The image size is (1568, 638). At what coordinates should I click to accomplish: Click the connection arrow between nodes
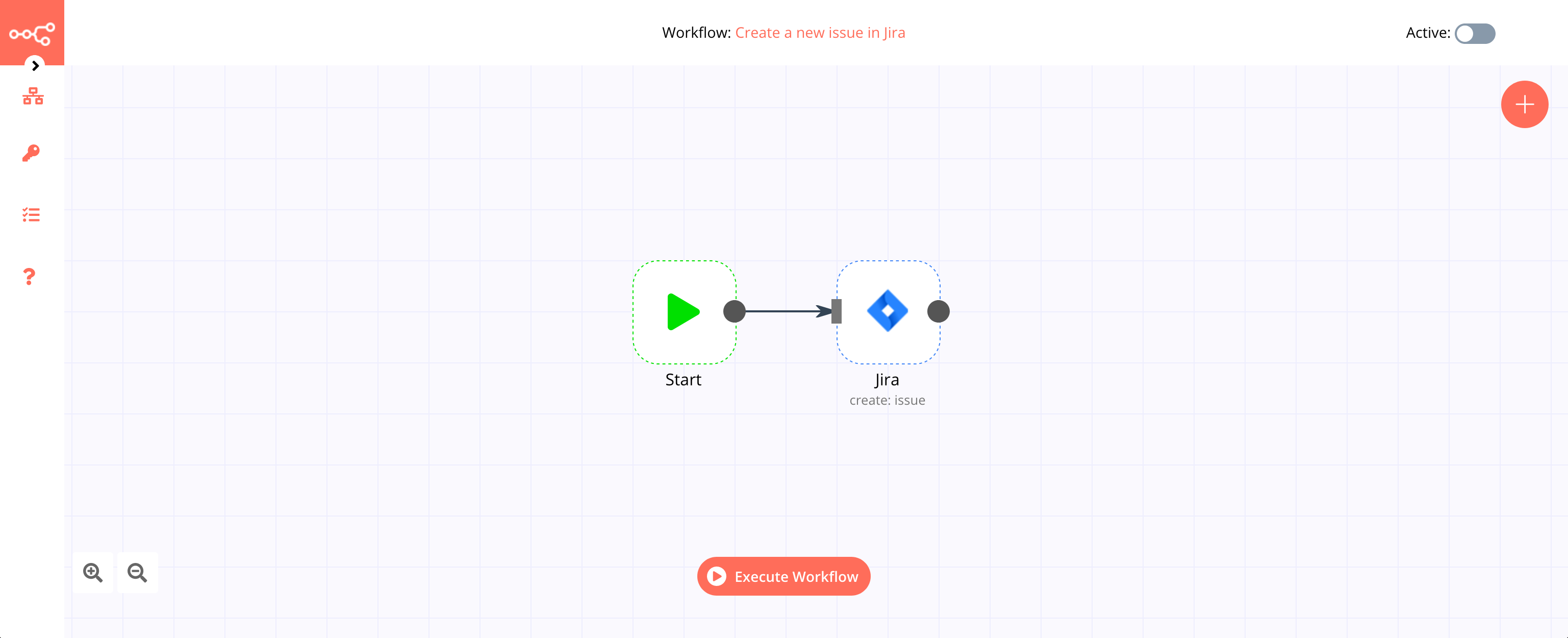coord(787,311)
